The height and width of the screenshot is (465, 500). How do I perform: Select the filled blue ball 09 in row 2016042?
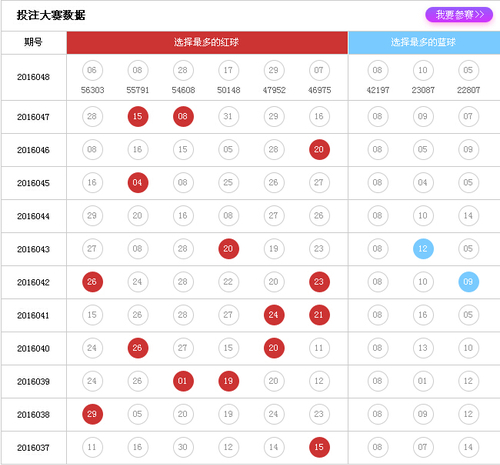coord(468,282)
